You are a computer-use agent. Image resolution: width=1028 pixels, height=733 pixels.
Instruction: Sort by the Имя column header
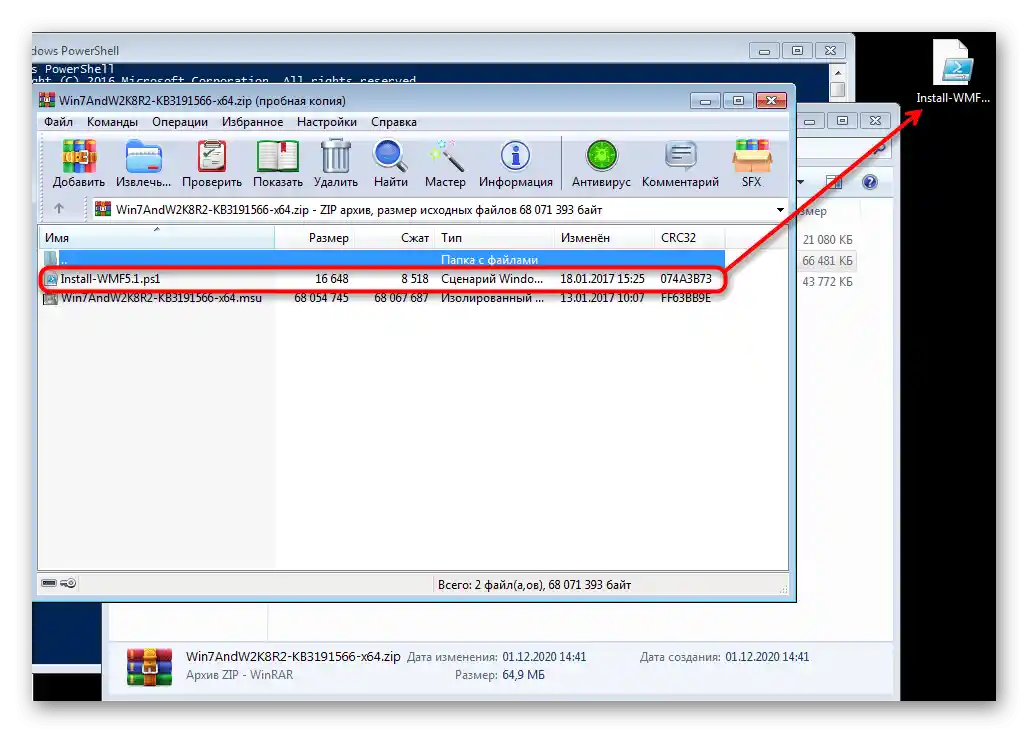click(157, 238)
